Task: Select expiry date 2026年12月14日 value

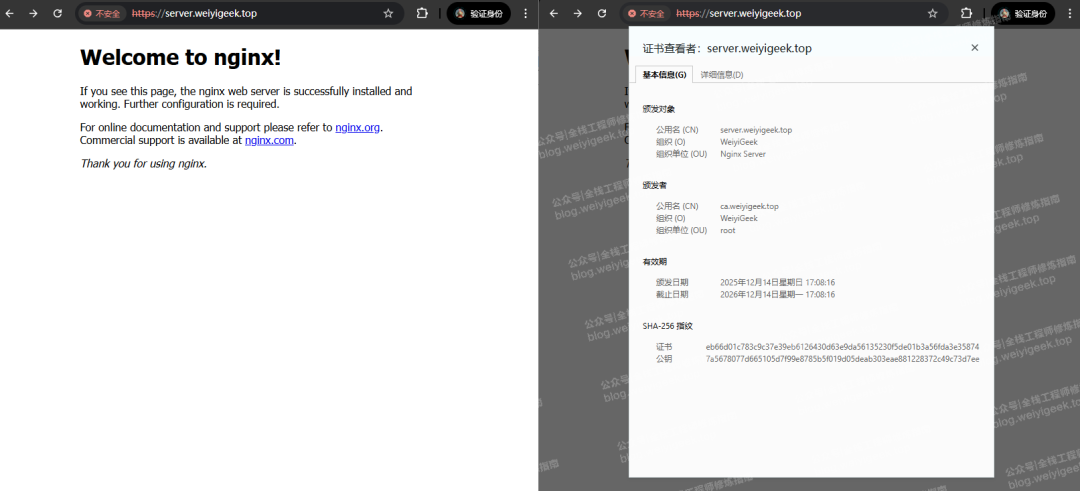Action: click(778, 294)
